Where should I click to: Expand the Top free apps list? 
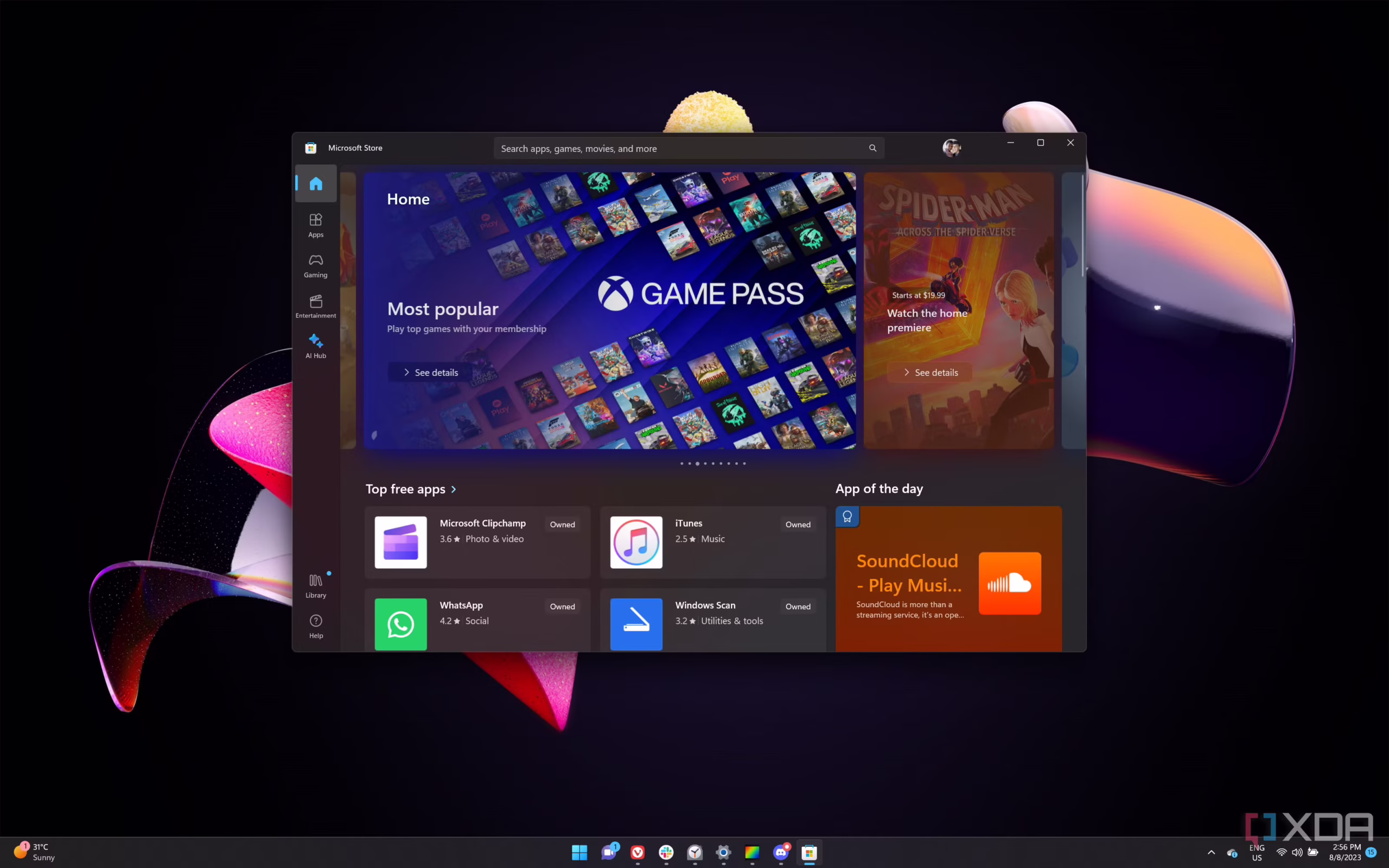[x=453, y=489]
